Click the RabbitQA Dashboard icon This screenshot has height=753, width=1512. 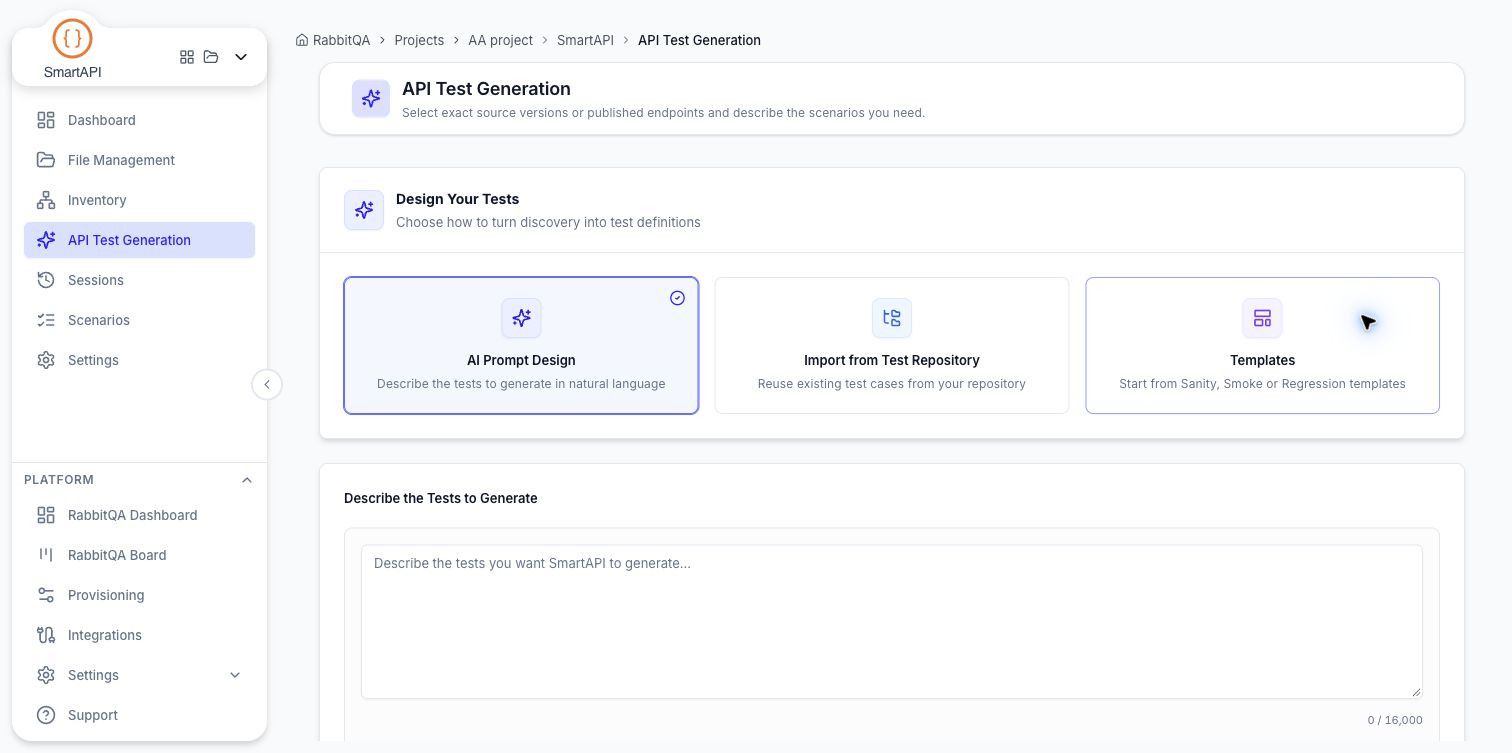pyautogui.click(x=46, y=515)
